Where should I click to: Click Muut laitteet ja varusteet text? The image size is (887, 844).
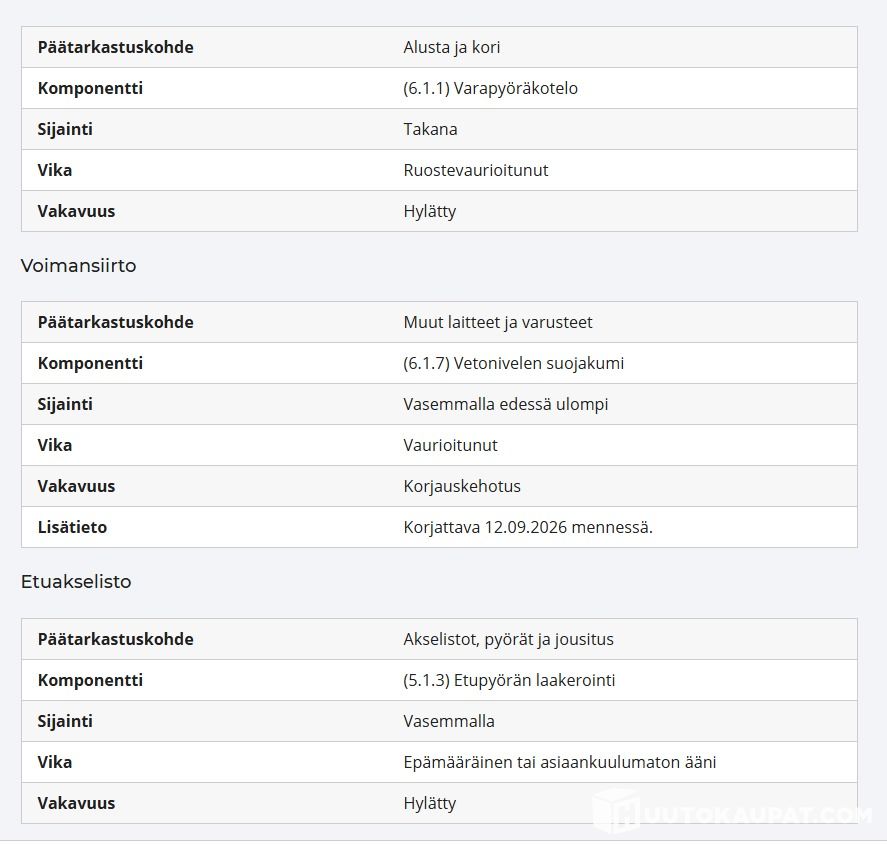498,322
